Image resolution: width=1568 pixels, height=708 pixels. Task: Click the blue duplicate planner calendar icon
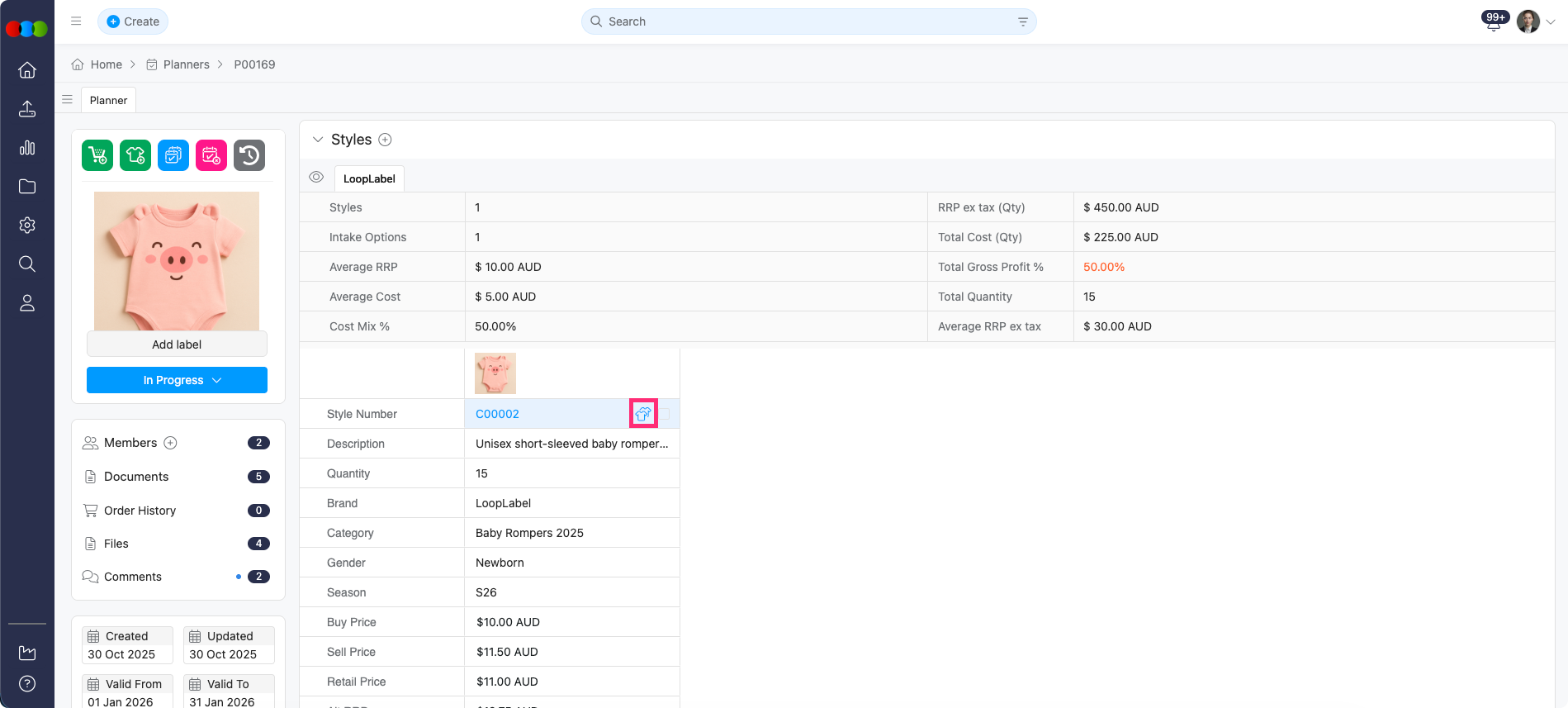[173, 155]
